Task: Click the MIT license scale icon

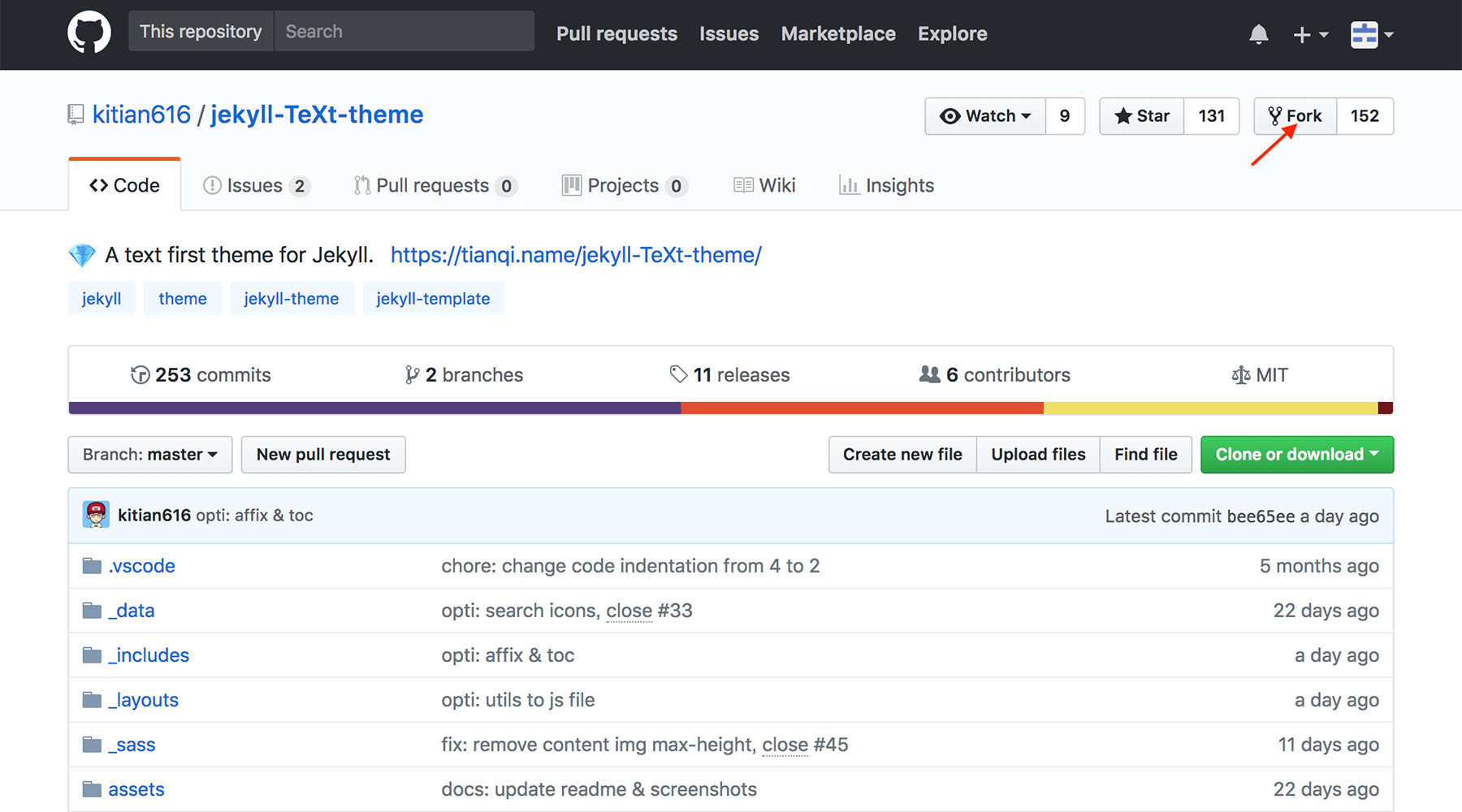Action: tap(1240, 374)
